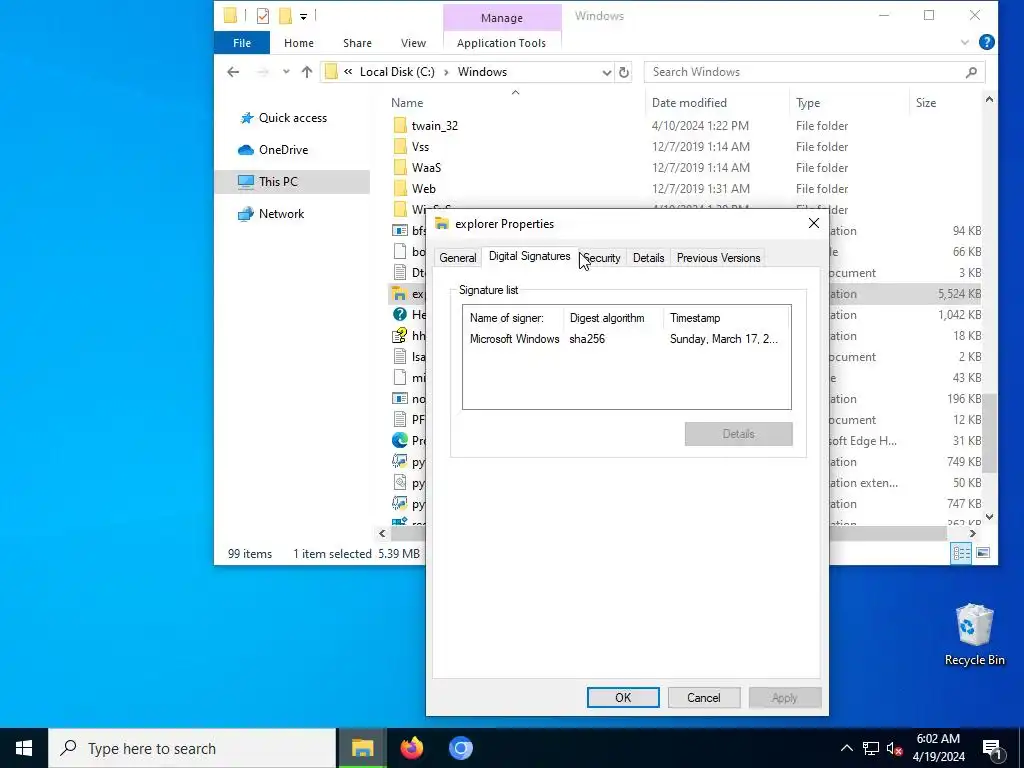The height and width of the screenshot is (768, 1024).
Task: Click the search magnifier icon
Action: [x=971, y=72]
